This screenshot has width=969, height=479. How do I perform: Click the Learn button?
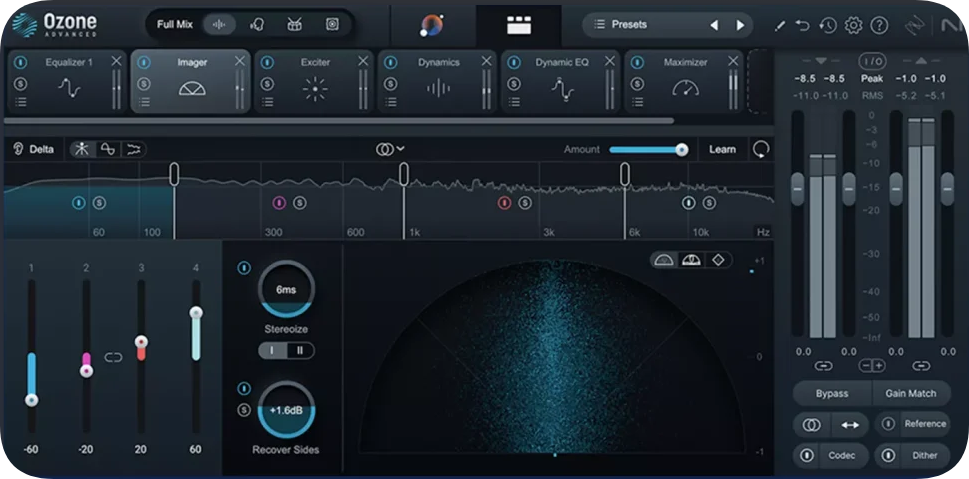[x=722, y=149]
